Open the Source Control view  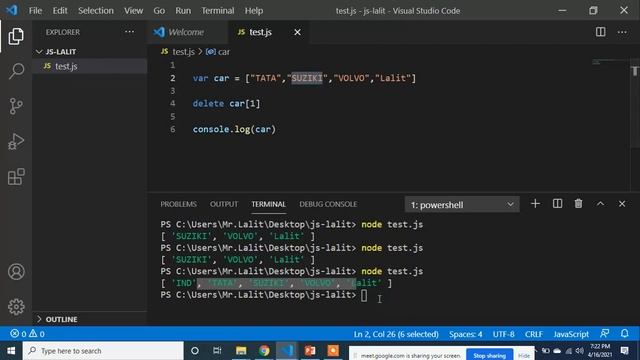pyautogui.click(x=16, y=106)
